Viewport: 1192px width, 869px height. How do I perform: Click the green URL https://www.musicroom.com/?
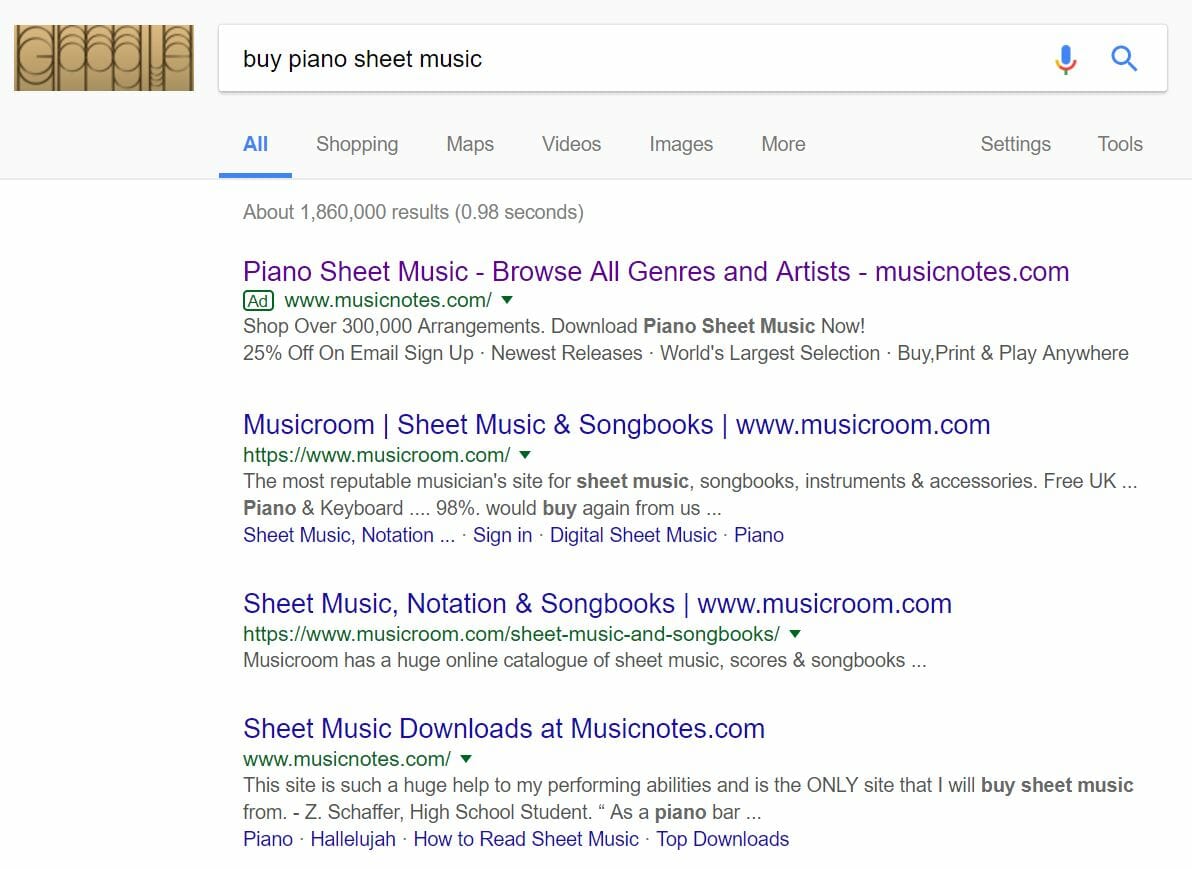coord(377,455)
